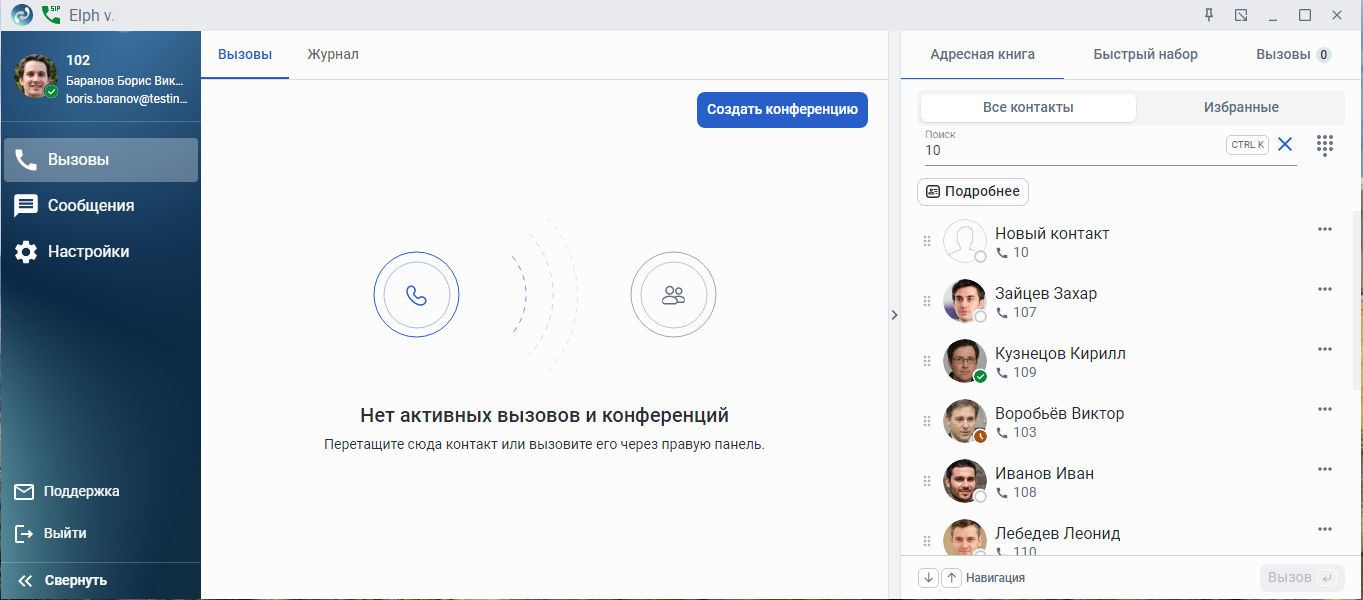The height and width of the screenshot is (600, 1363).
Task: Open more options for Зайцев Захар
Action: pos(1325,289)
